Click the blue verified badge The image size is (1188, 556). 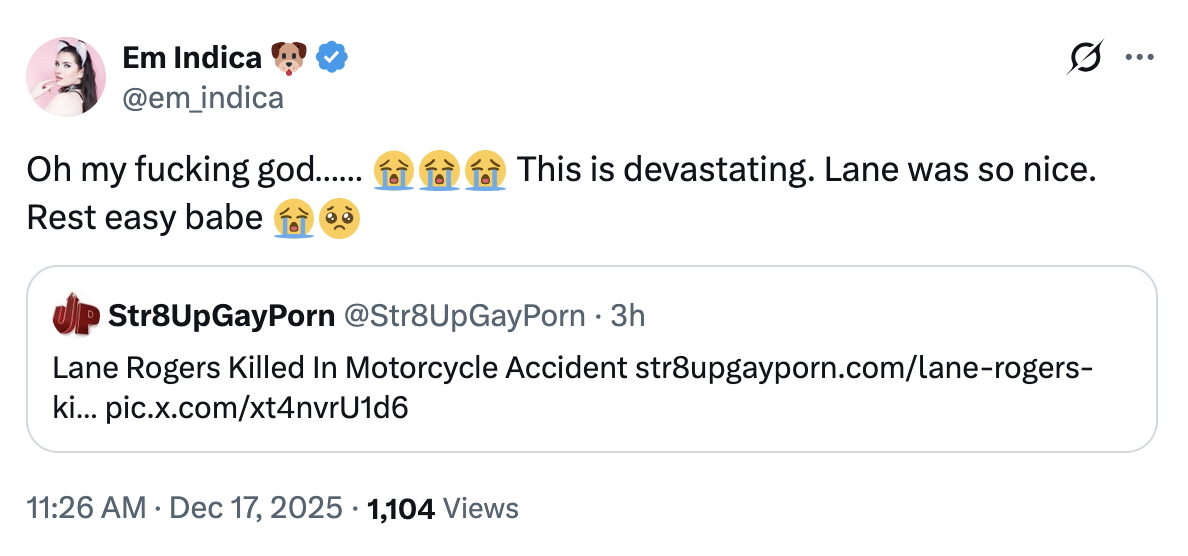coord(332,59)
